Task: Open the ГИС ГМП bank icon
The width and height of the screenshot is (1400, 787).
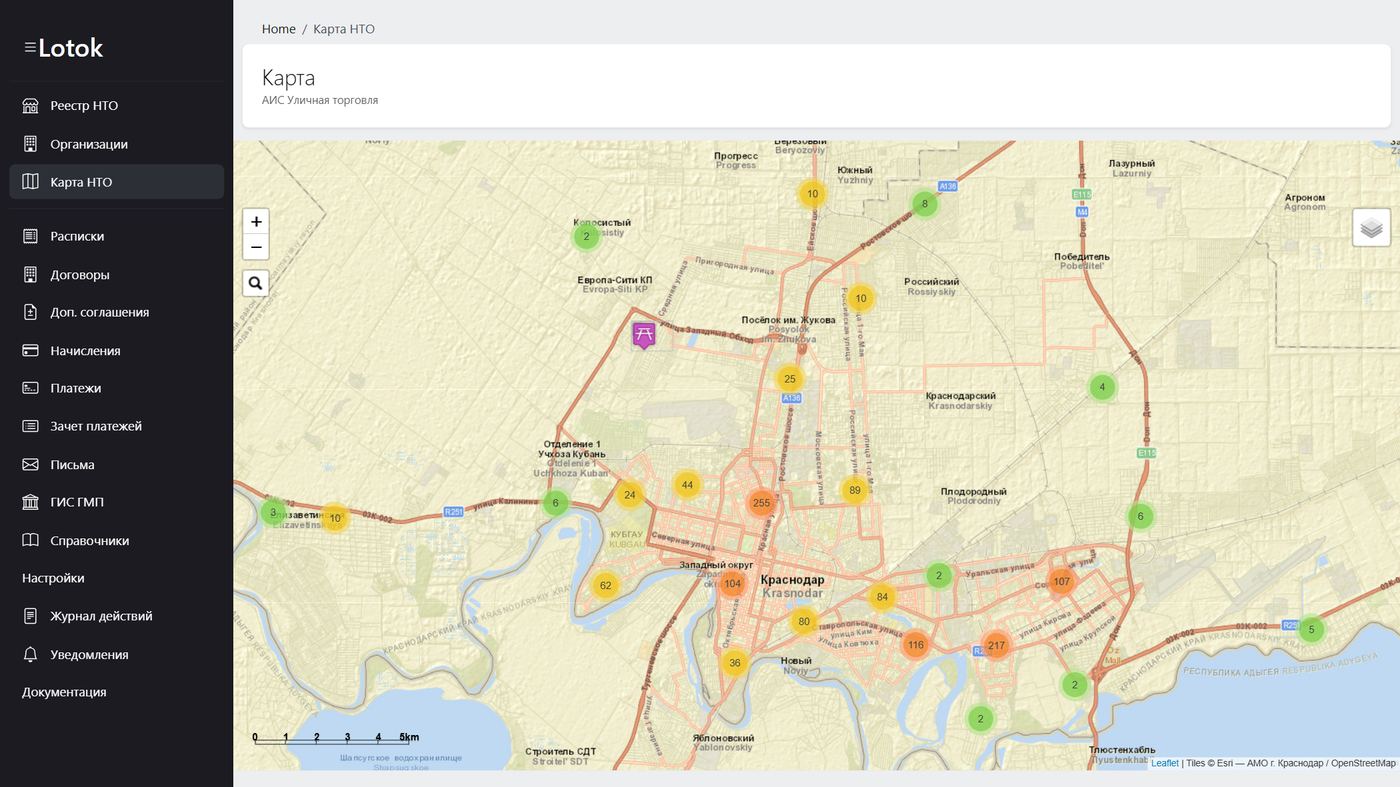Action: (31, 502)
